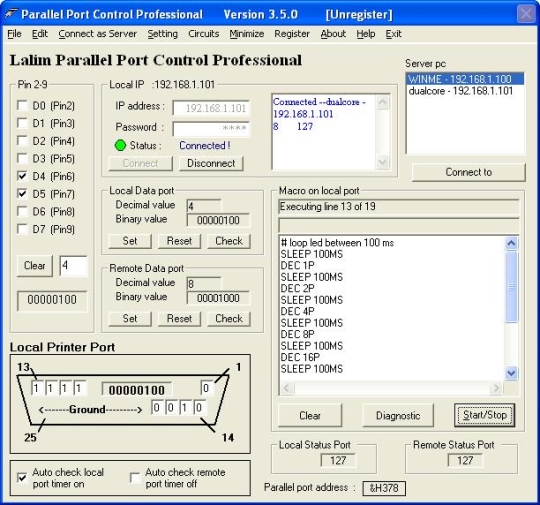540x505 pixels.
Task: Close the Parallel Port Control window
Action: [526, 14]
